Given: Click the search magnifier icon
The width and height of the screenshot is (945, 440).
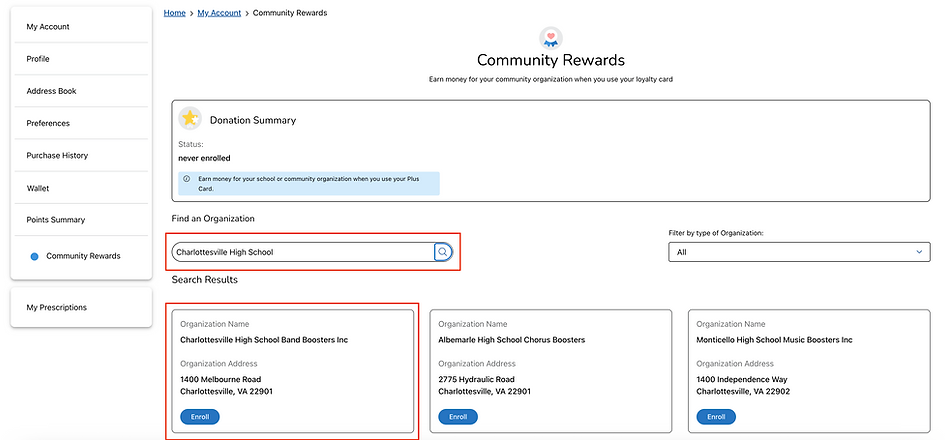Looking at the screenshot, I should tap(443, 252).
